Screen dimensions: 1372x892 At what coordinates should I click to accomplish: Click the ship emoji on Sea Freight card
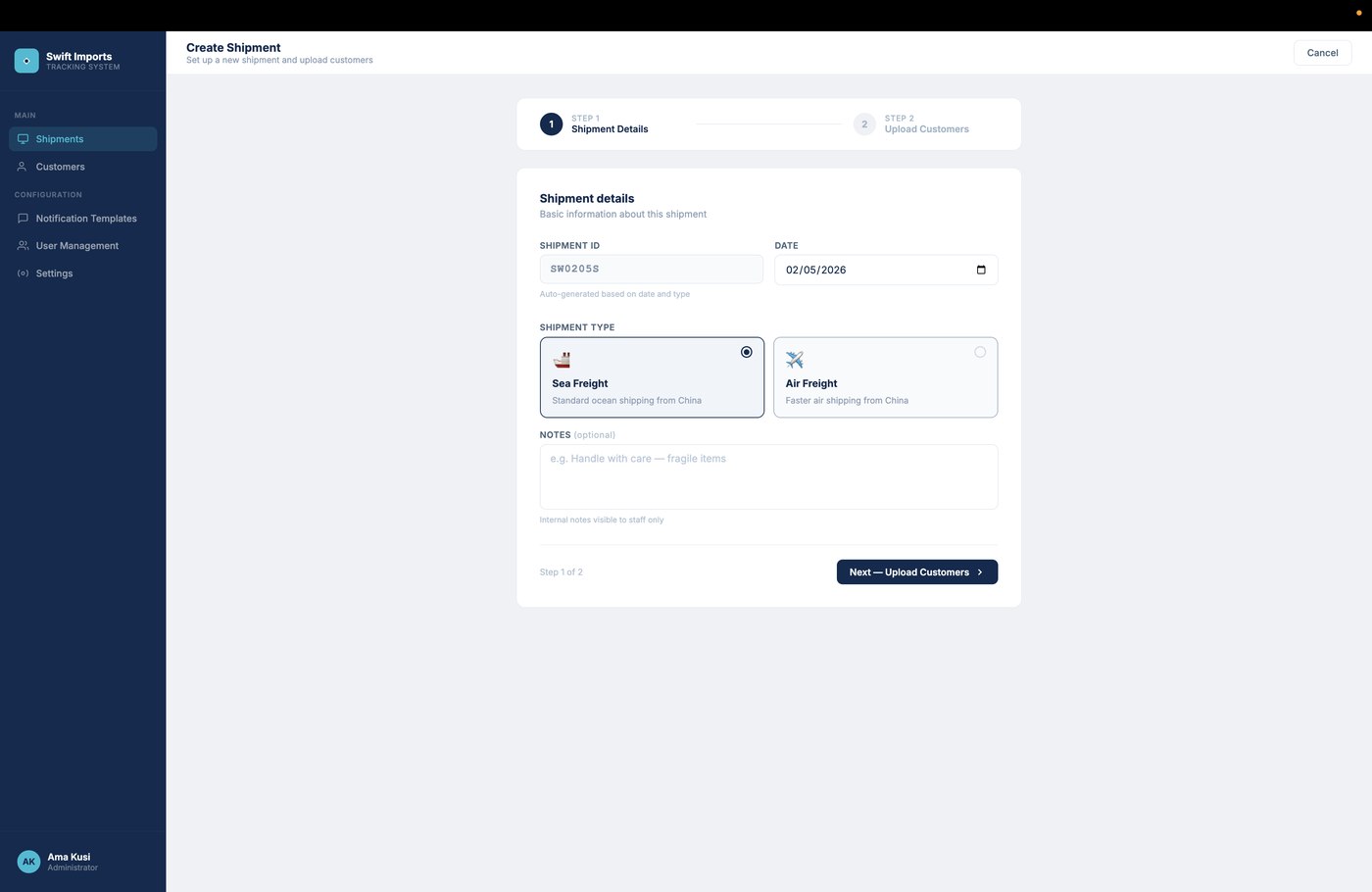[562, 360]
